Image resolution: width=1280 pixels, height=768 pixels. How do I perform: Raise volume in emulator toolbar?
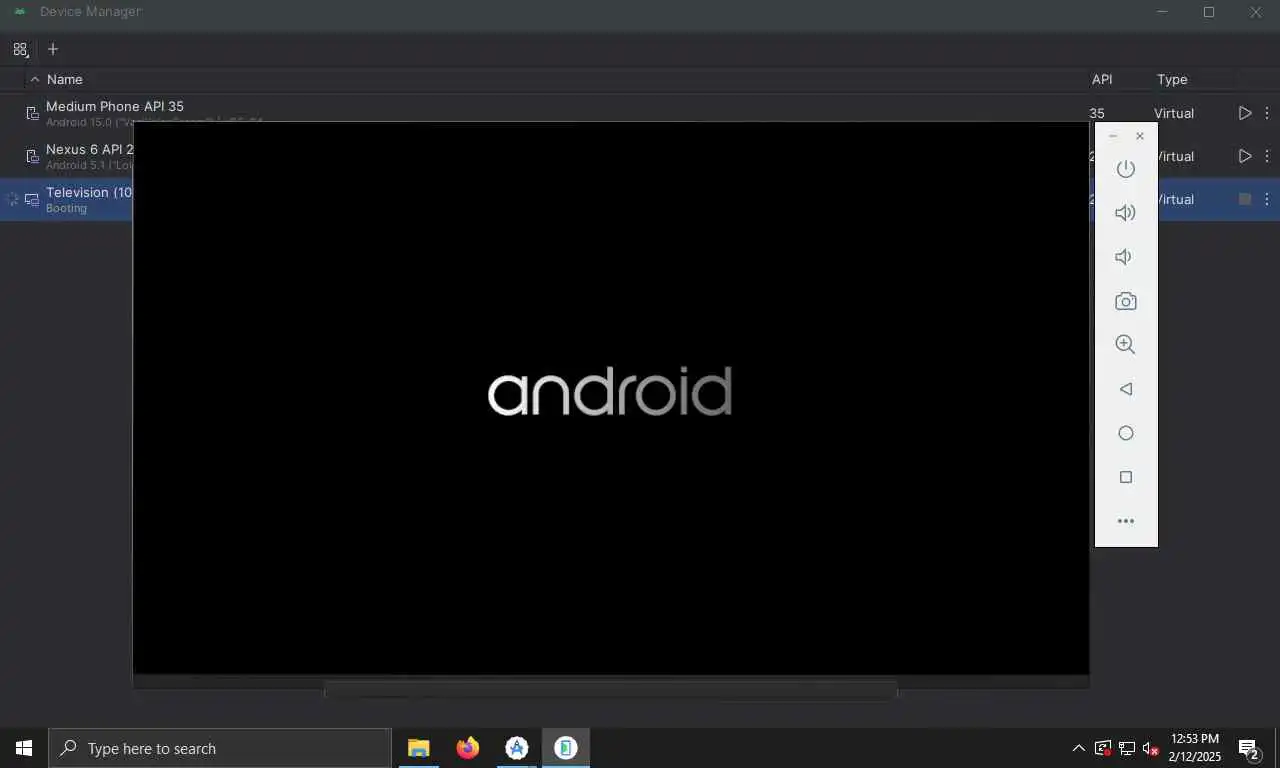pos(1126,213)
